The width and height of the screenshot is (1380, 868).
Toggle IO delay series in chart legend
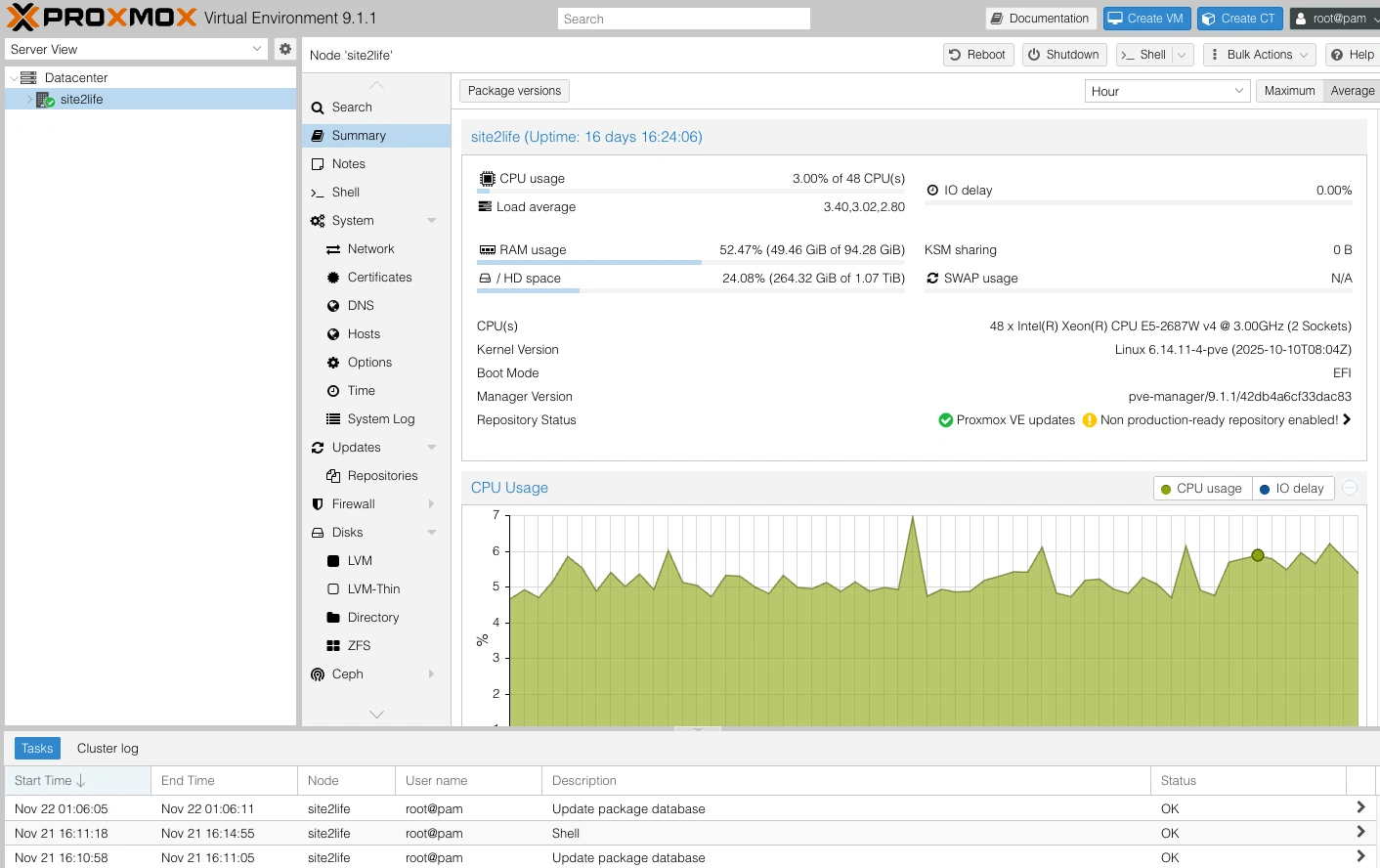point(1292,489)
